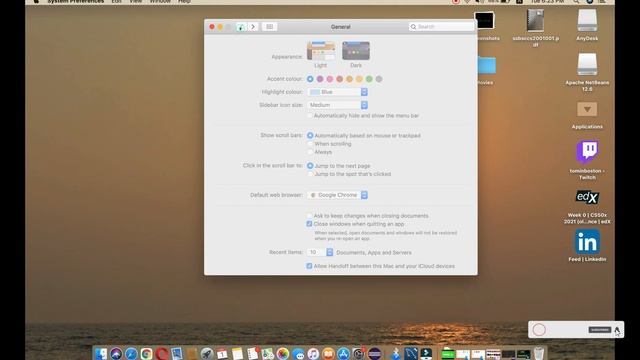This screenshot has width=640, height=360.
Task: Open Google Chrome from the Dock
Action: coord(146,353)
